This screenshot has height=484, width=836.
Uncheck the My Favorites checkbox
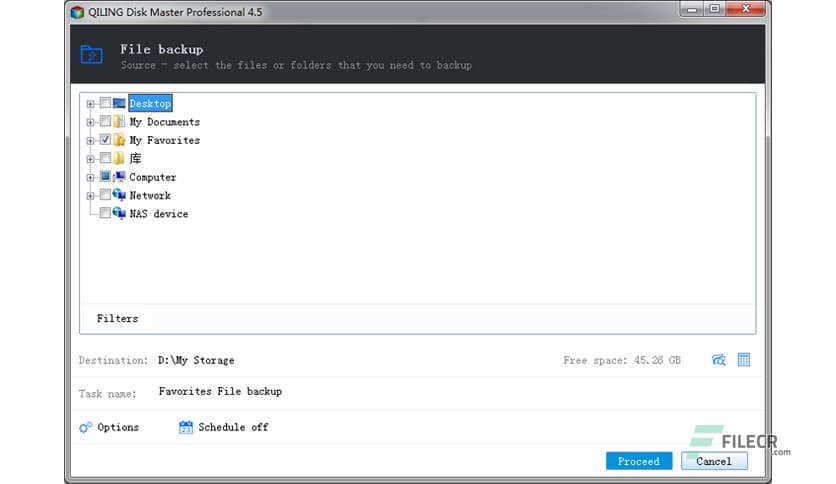[105, 140]
